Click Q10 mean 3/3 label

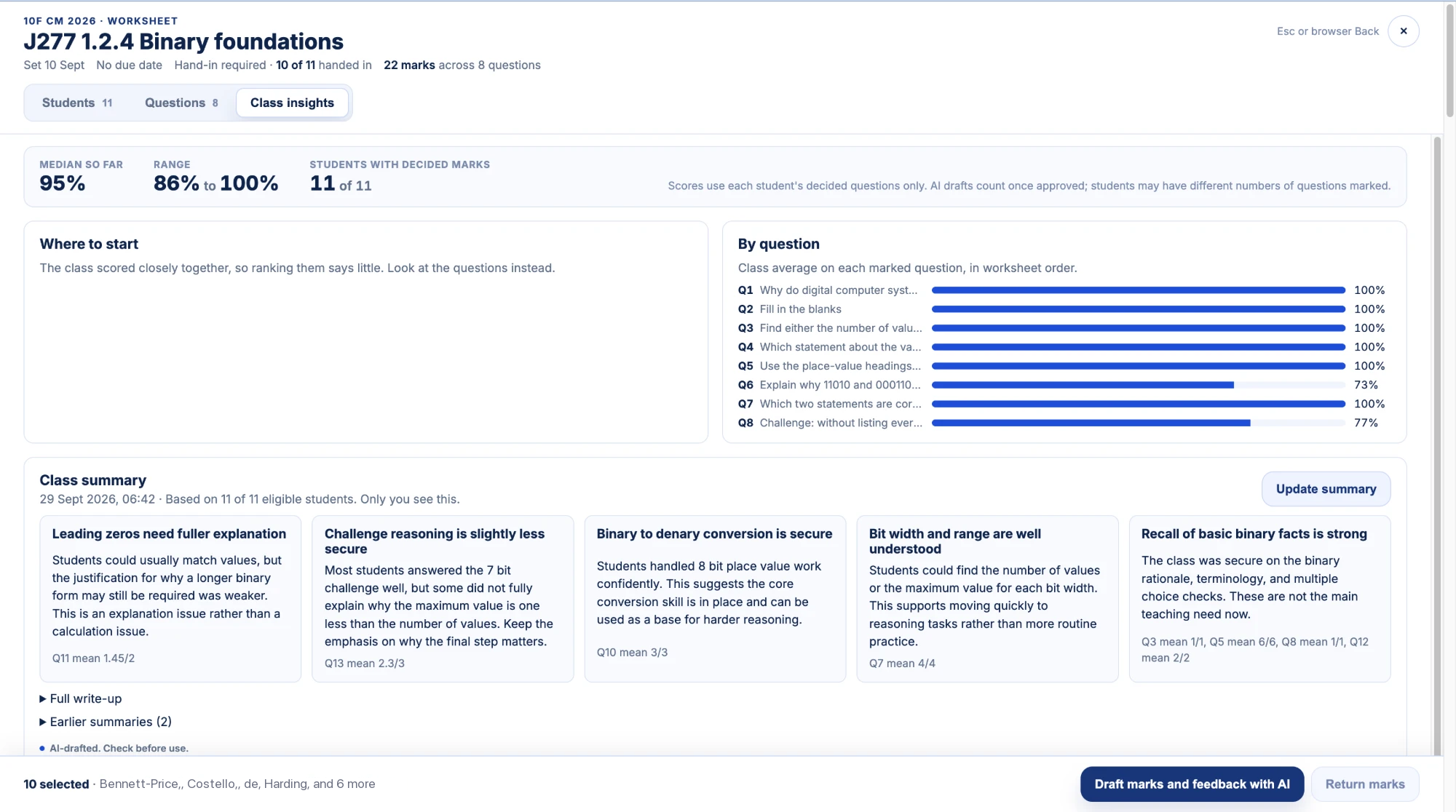point(632,652)
